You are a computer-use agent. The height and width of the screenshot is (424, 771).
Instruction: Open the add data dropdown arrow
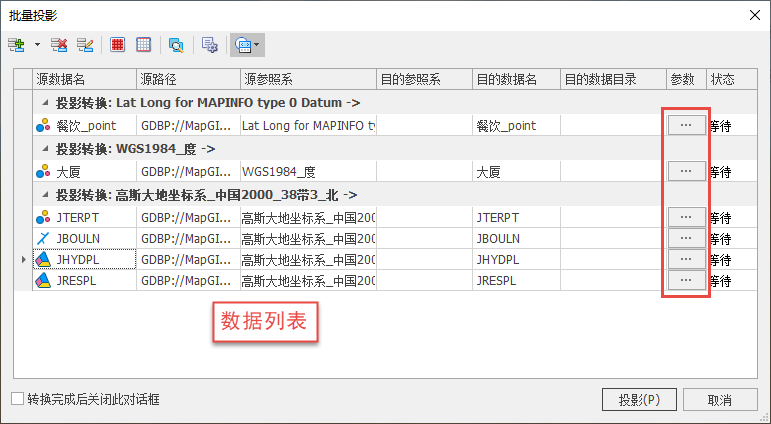point(37,45)
